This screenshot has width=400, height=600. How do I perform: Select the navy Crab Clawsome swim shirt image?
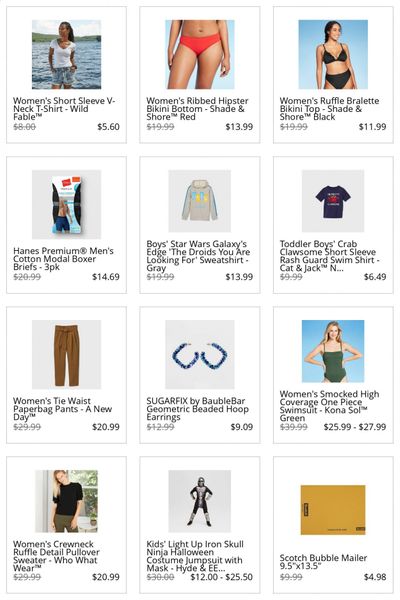tap(333, 201)
